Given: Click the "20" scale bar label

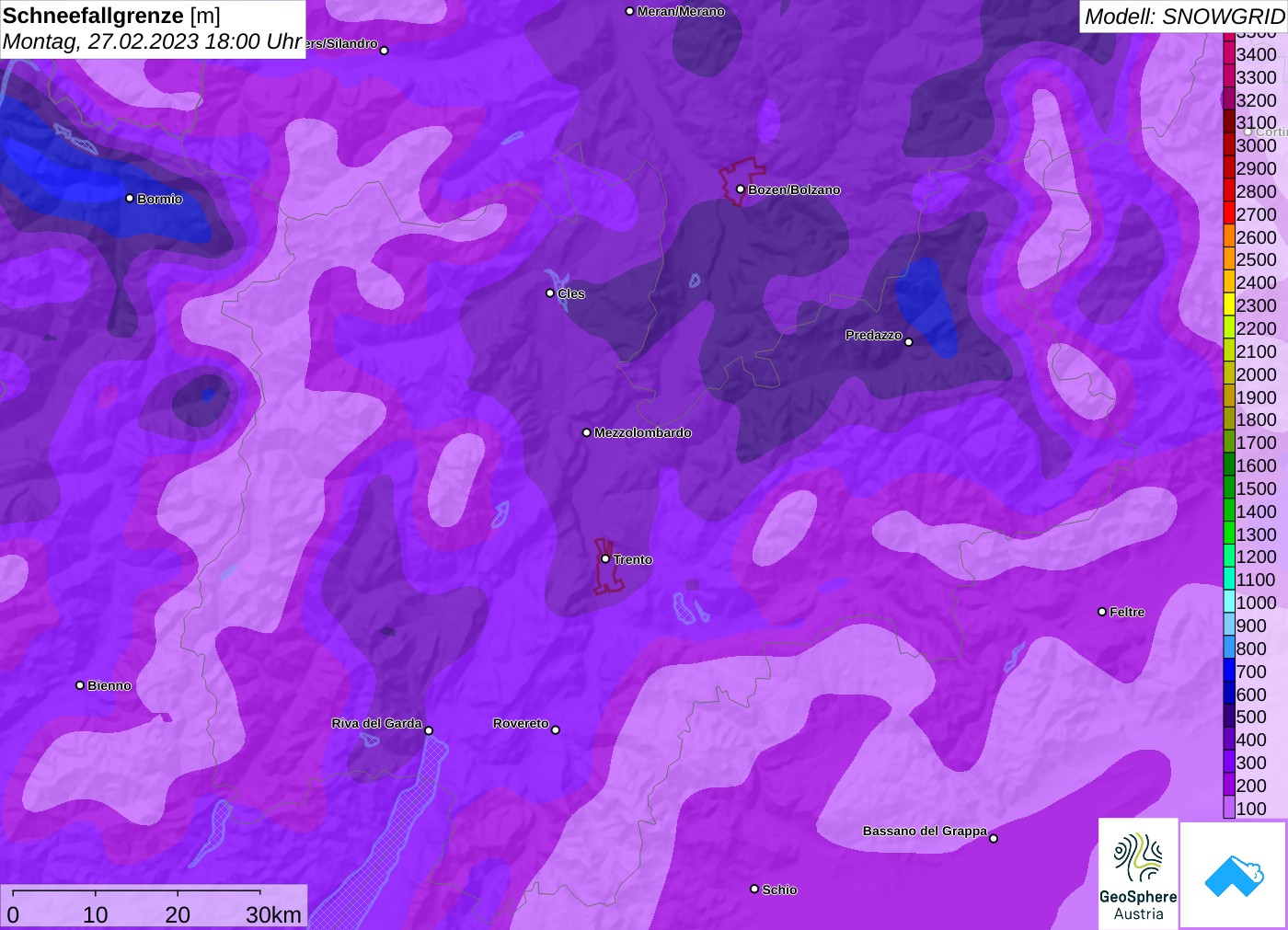Looking at the screenshot, I should coord(178,914).
